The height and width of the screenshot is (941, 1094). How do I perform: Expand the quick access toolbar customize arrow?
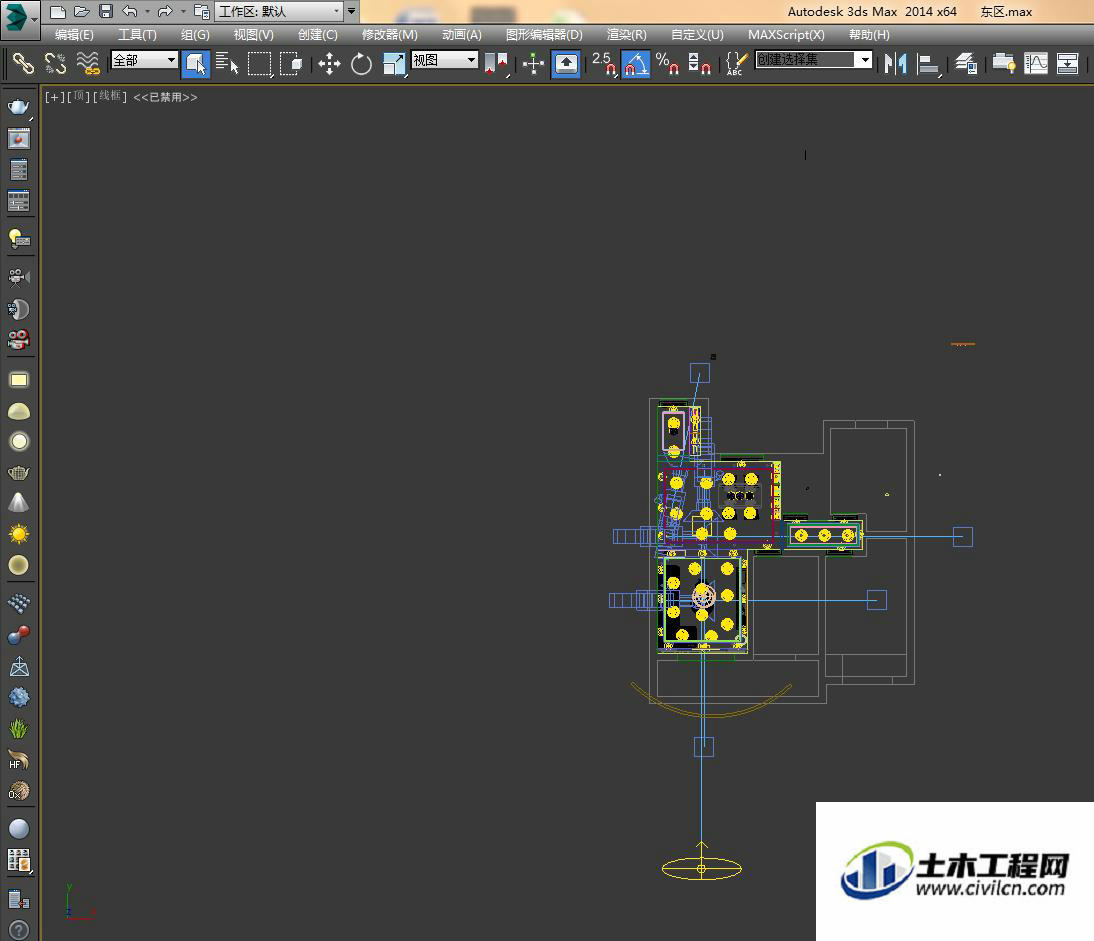coord(352,11)
